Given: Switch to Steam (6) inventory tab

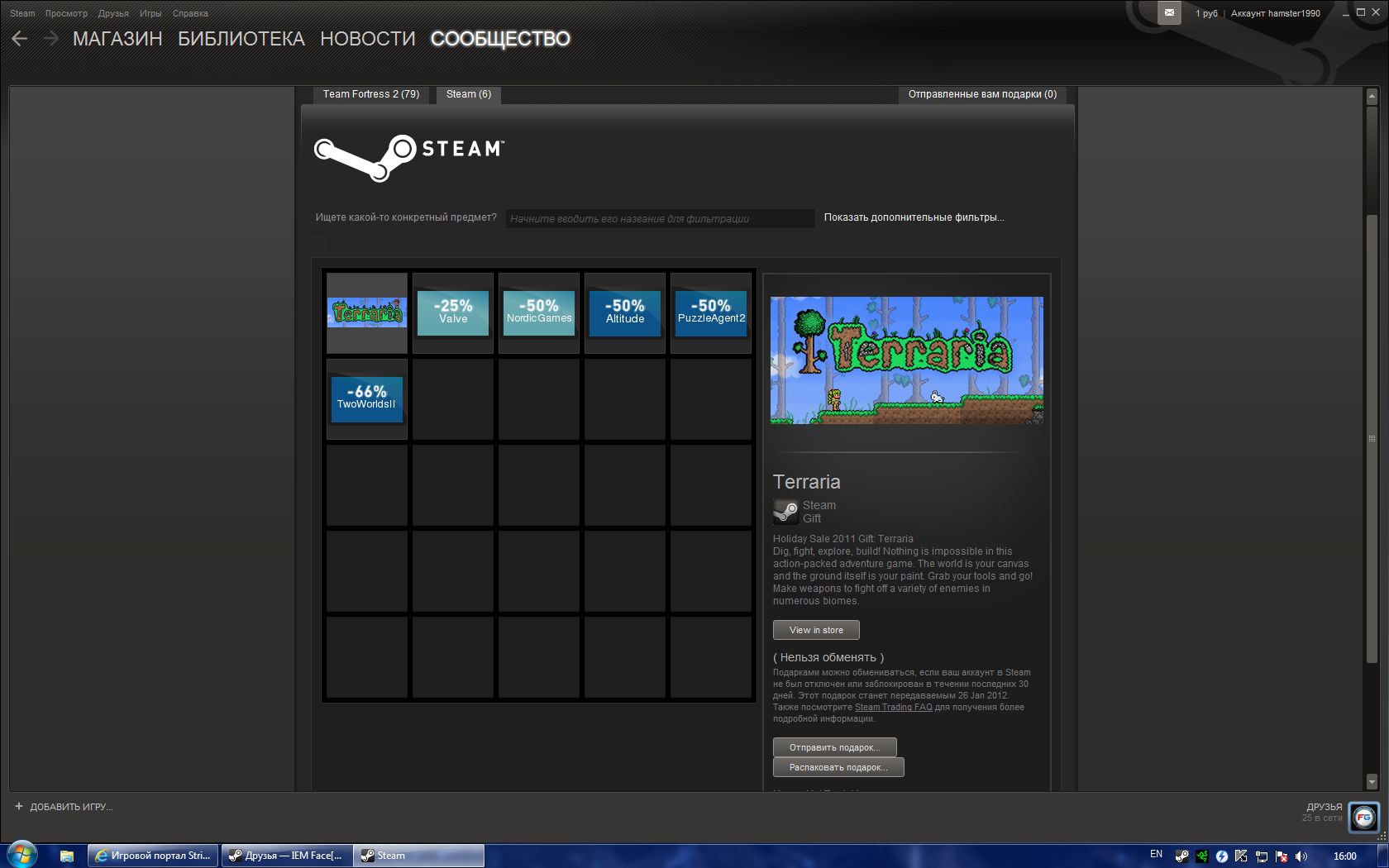Looking at the screenshot, I should (x=469, y=94).
